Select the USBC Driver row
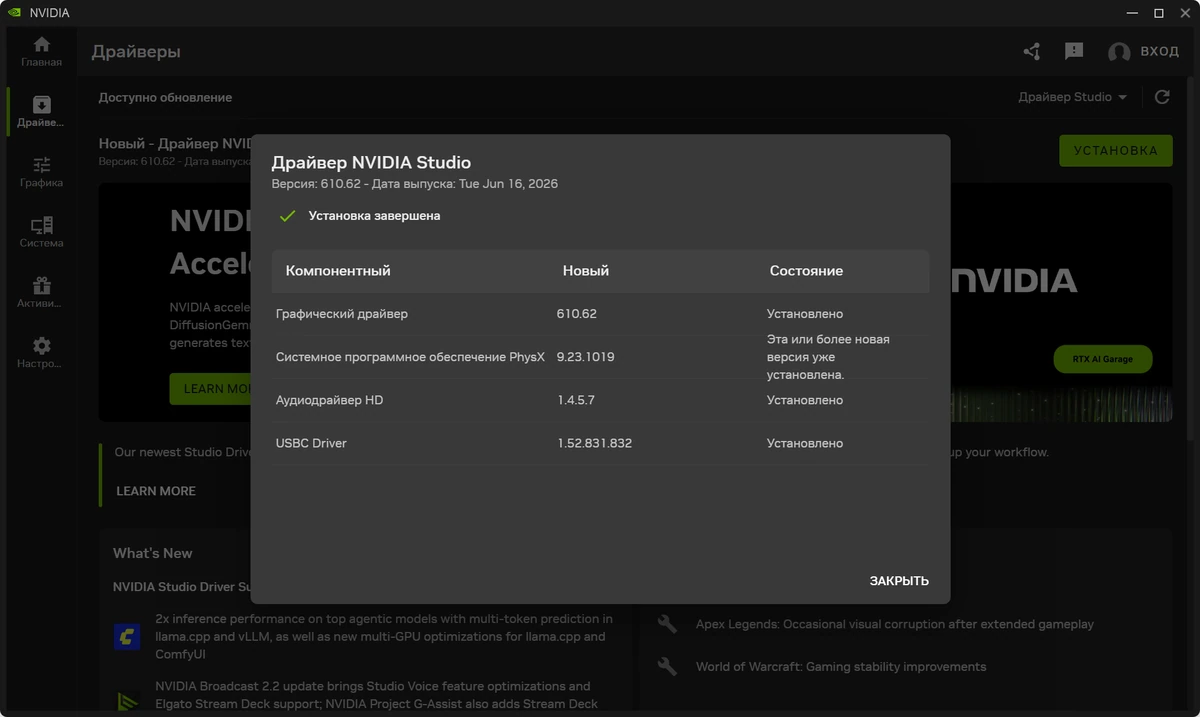The width and height of the screenshot is (1200, 717). click(x=600, y=443)
